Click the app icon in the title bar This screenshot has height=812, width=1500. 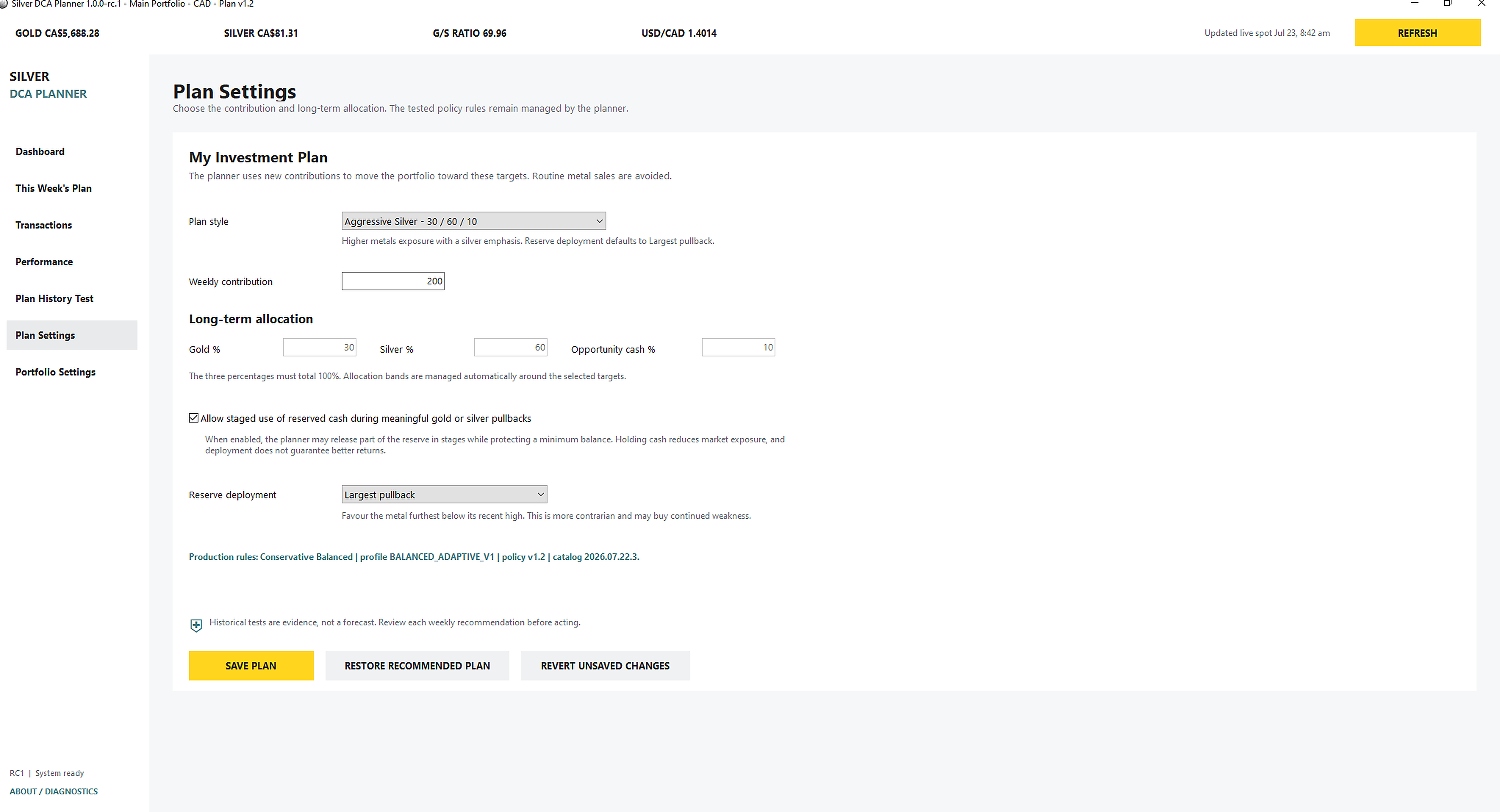[x=3, y=4]
